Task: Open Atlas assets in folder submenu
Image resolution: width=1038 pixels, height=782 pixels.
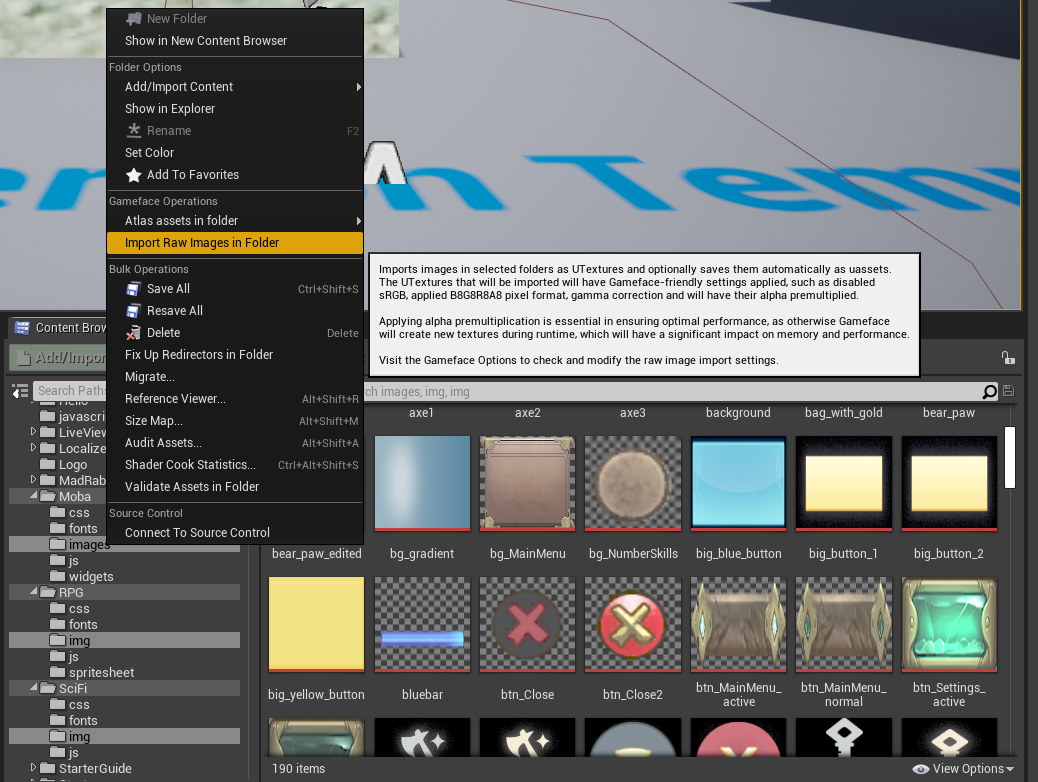Action: tap(234, 220)
